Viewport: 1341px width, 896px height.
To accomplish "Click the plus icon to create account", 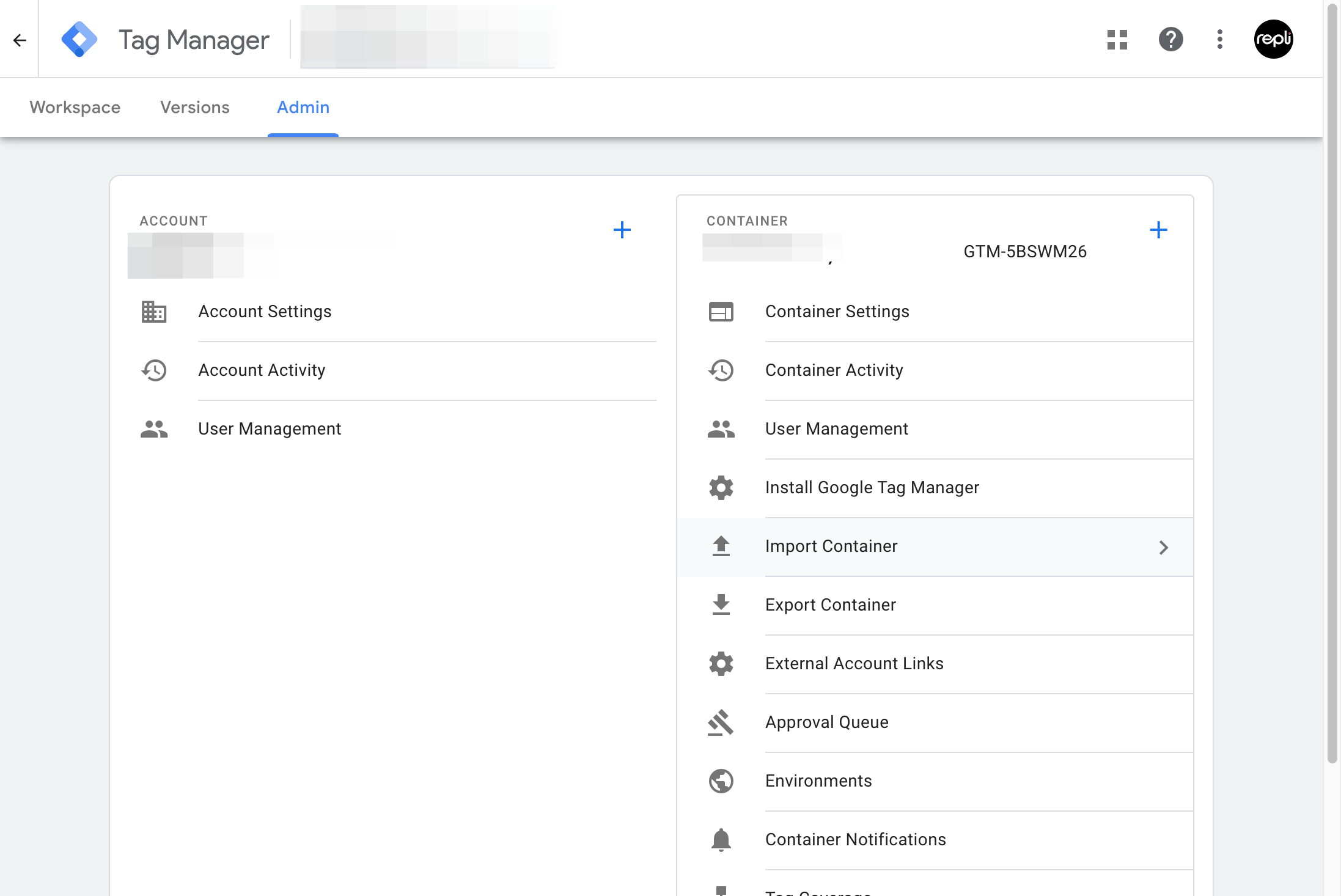I will coord(622,230).
